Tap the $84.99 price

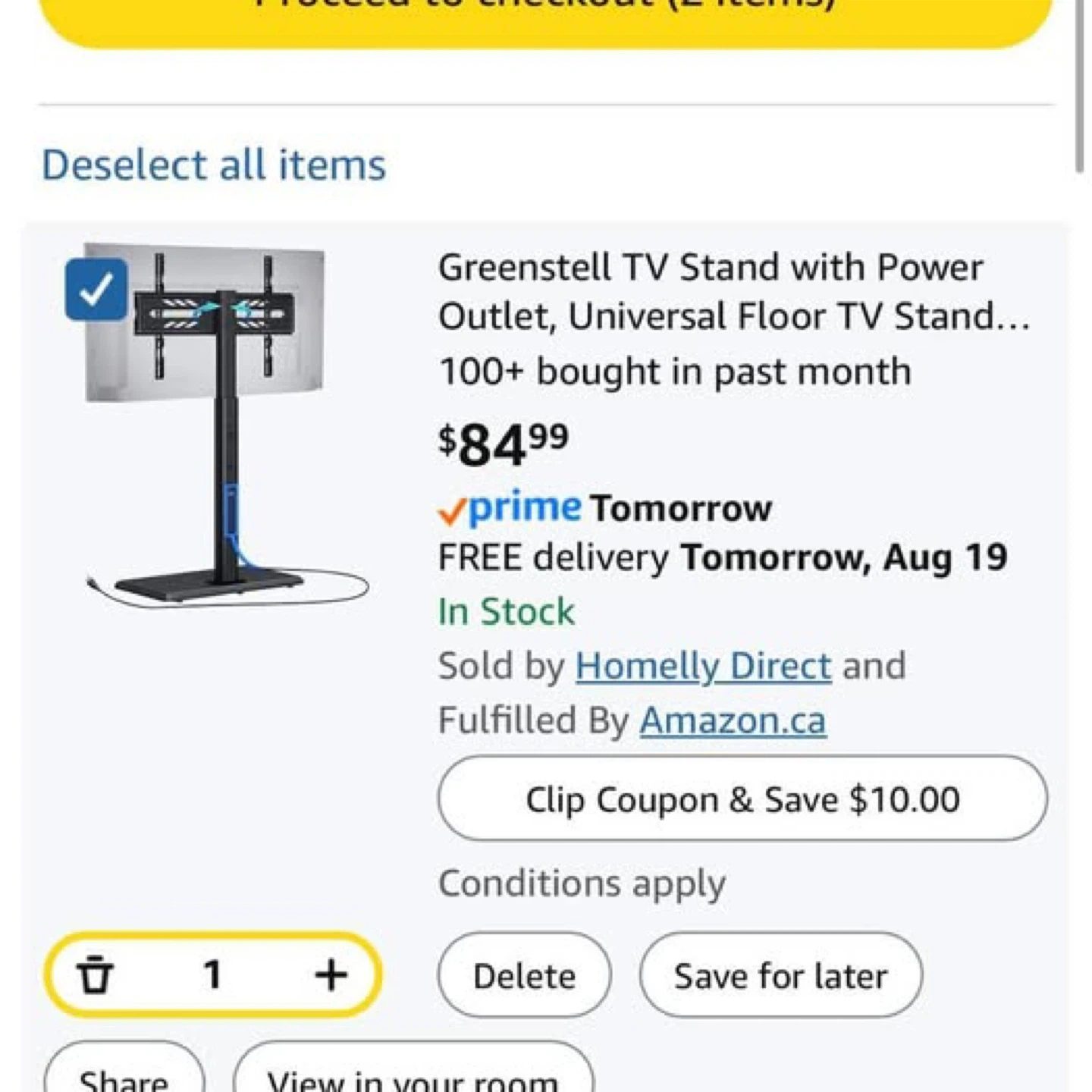click(x=503, y=444)
